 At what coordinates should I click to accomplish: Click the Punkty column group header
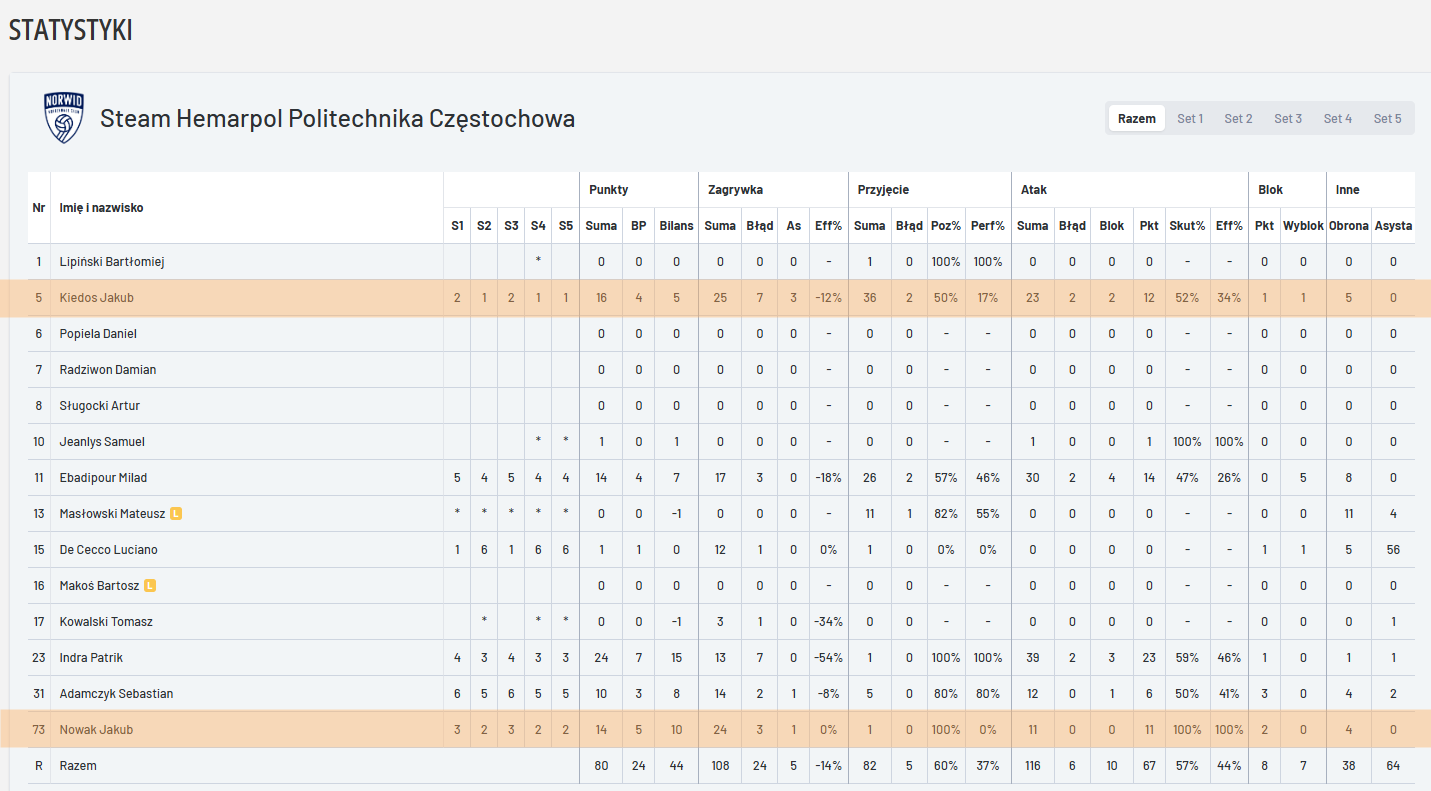608,189
